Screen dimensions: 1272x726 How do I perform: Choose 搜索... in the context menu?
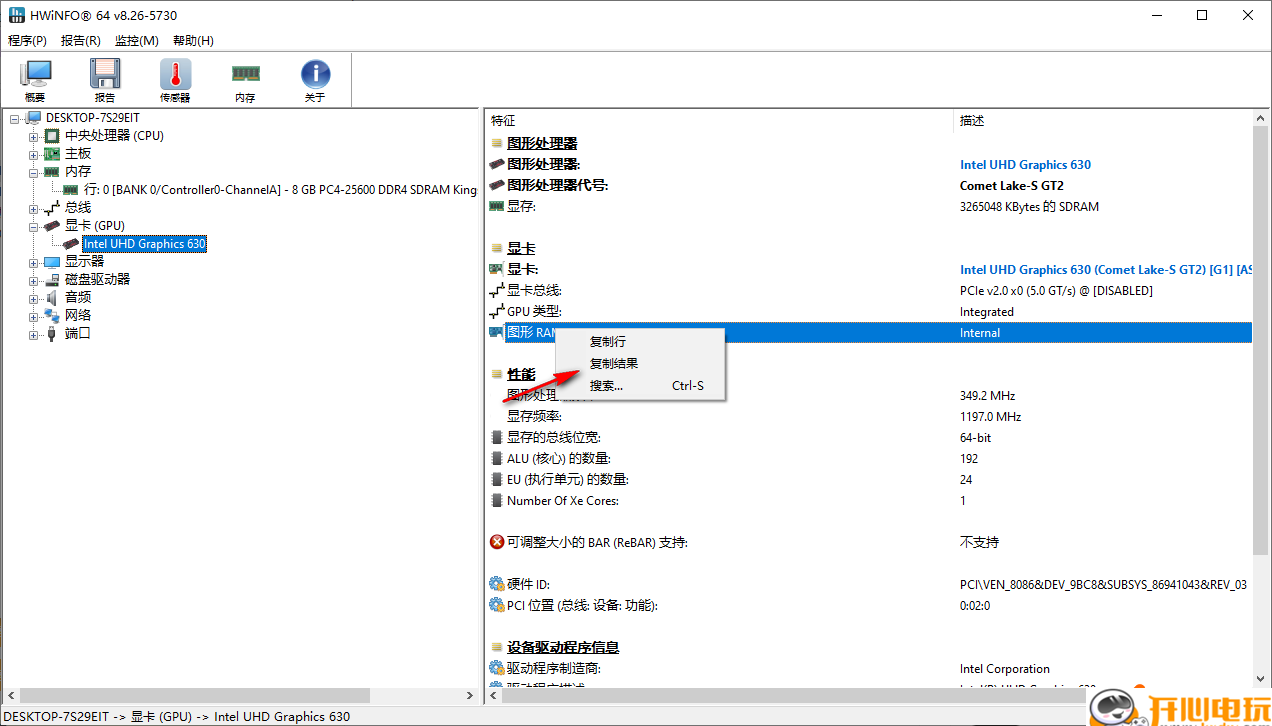[606, 385]
